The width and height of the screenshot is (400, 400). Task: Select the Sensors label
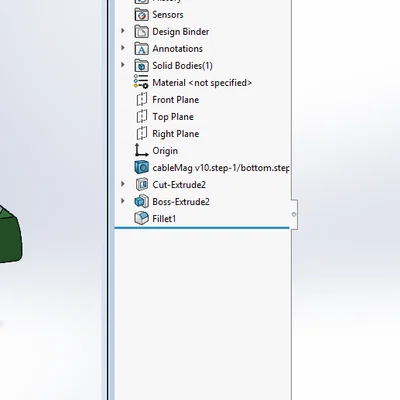click(x=168, y=15)
